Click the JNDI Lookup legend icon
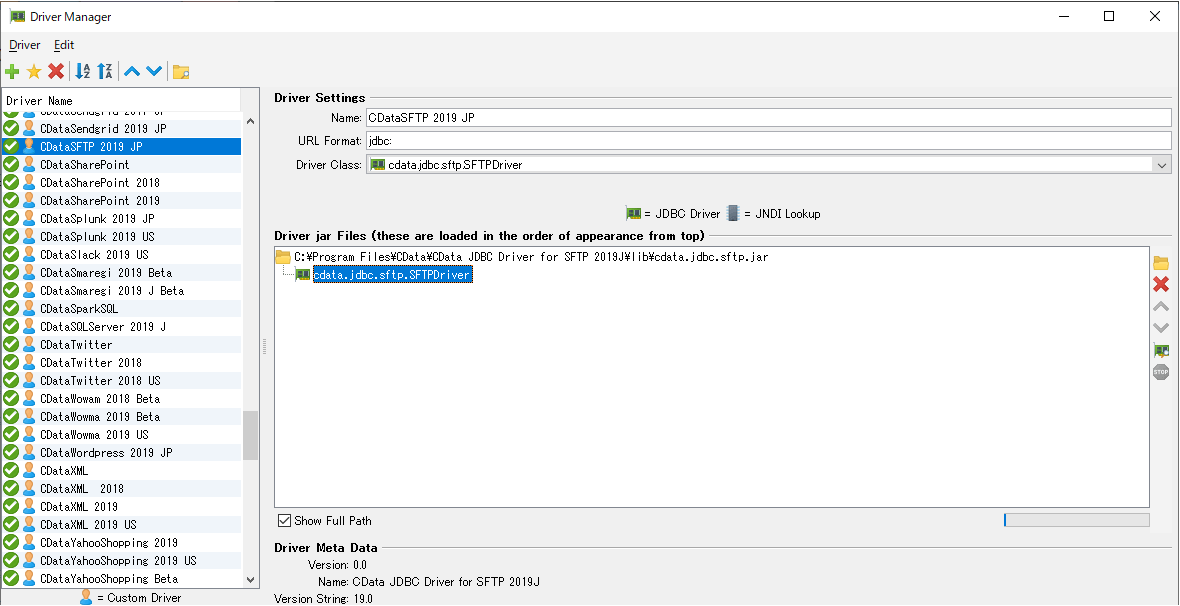This screenshot has width=1180, height=606. pyautogui.click(x=733, y=214)
